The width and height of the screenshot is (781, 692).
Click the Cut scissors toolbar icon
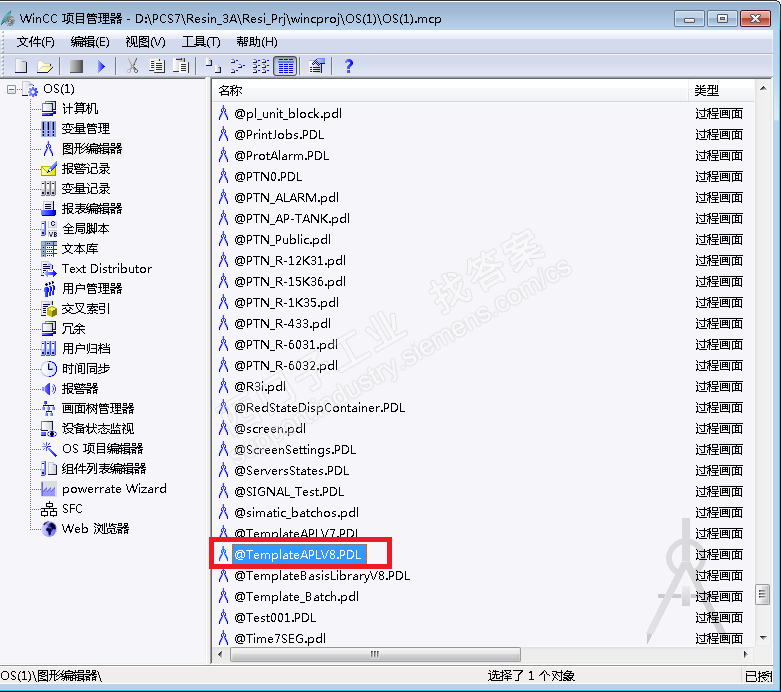point(132,66)
